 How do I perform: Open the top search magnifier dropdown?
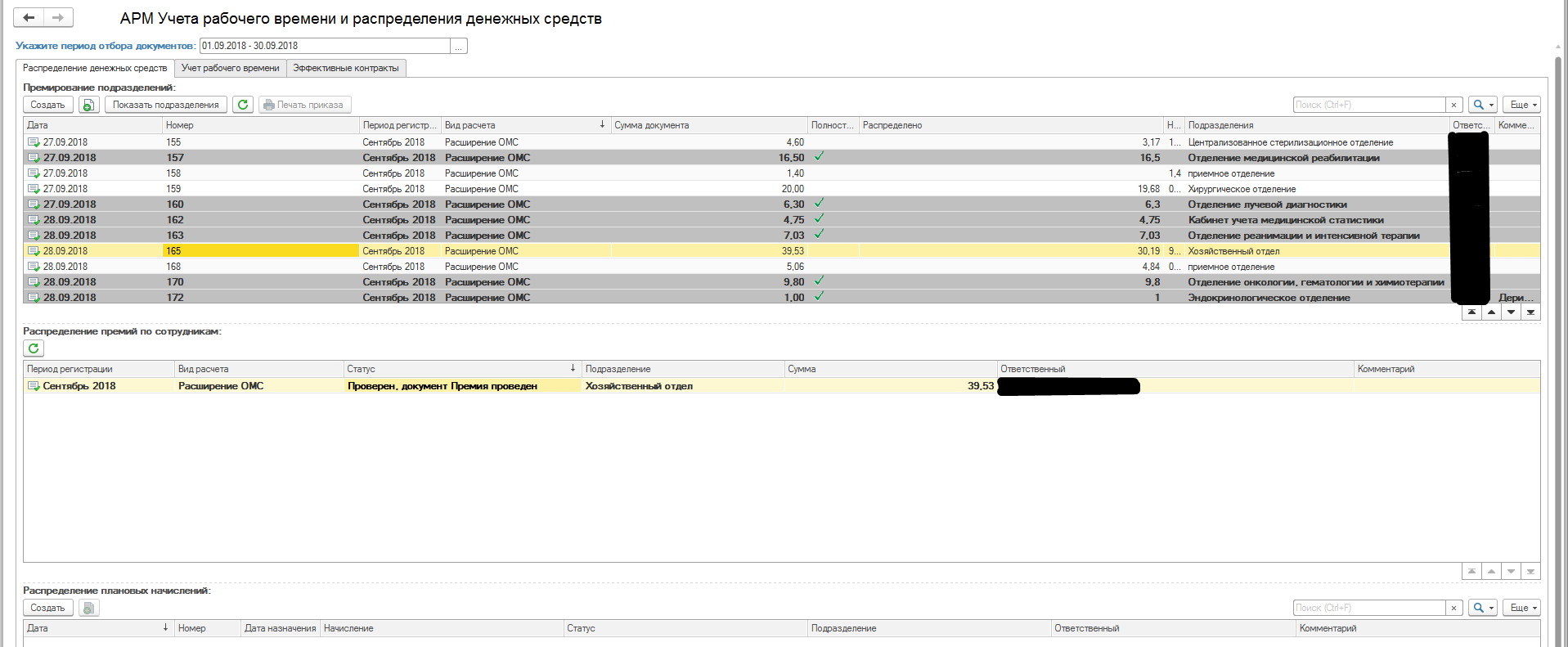1482,105
